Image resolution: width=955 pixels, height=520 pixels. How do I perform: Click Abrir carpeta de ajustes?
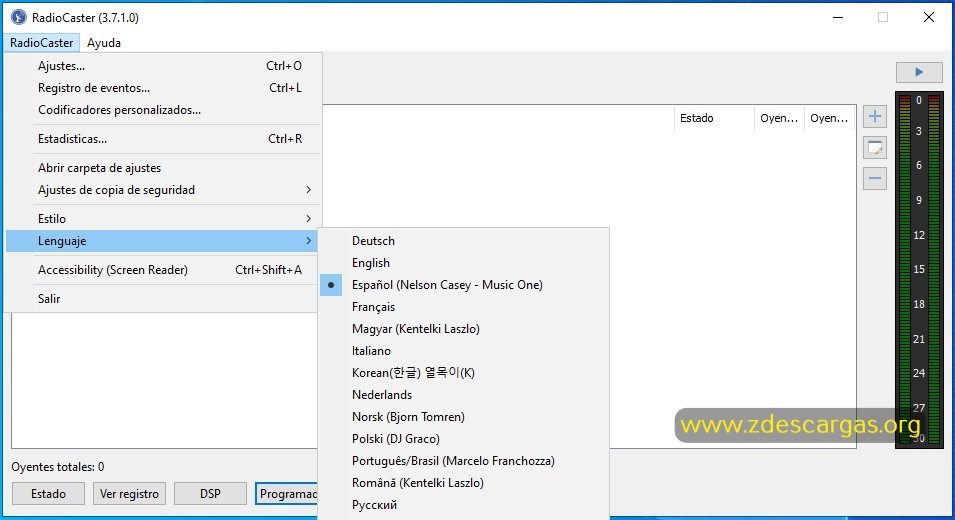coord(163,167)
